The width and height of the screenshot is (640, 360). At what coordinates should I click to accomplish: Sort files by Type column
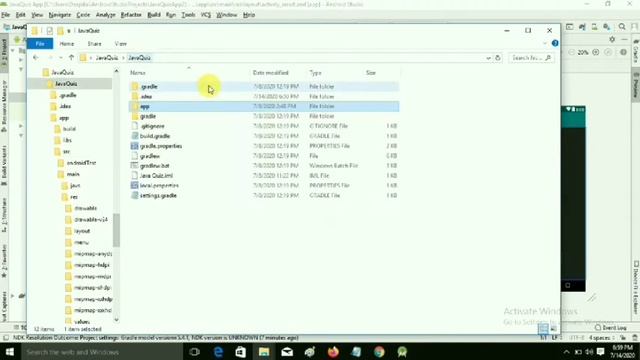coord(316,73)
